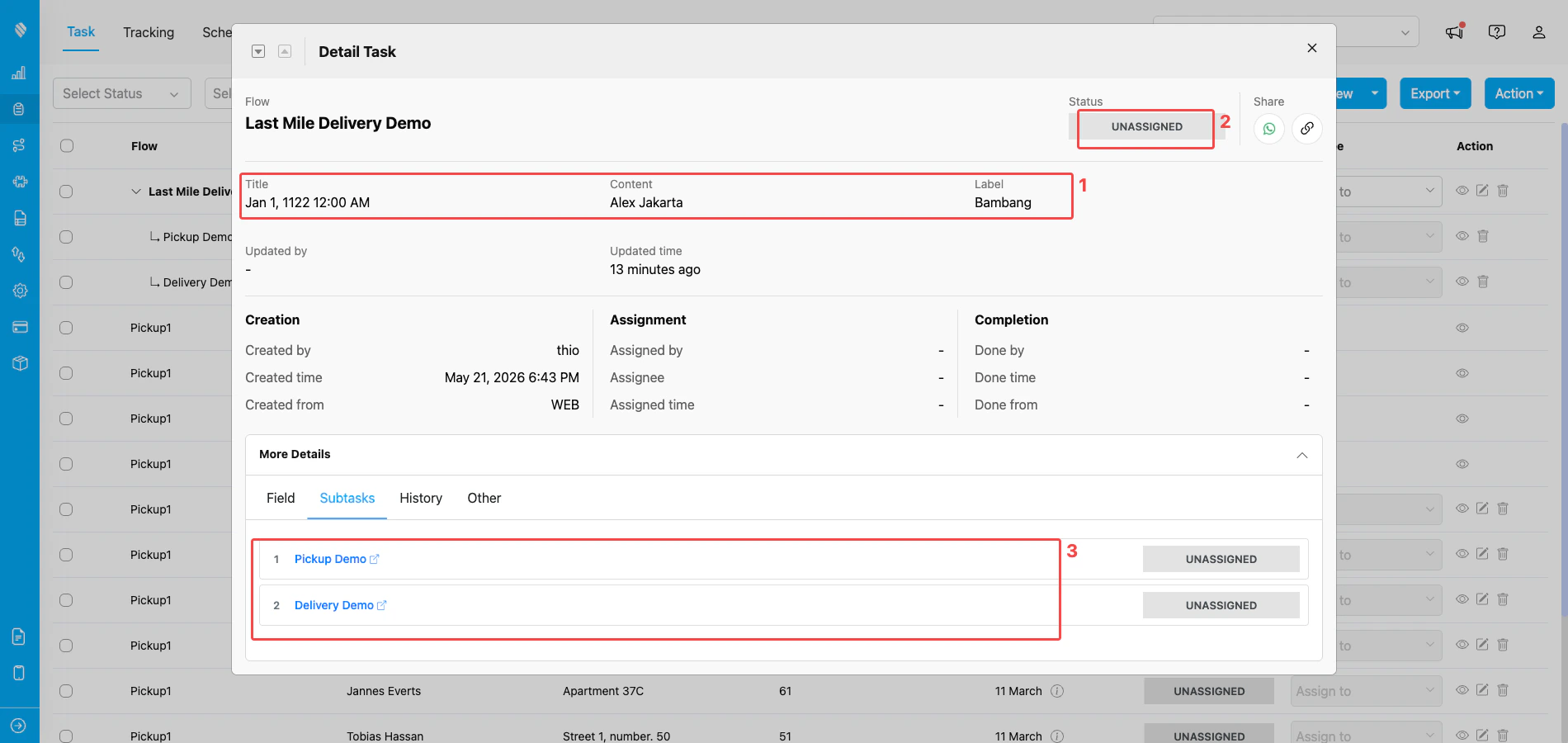This screenshot has width=1568, height=743.
Task: Open the puzzle integration icon in sidebar
Action: pyautogui.click(x=20, y=182)
